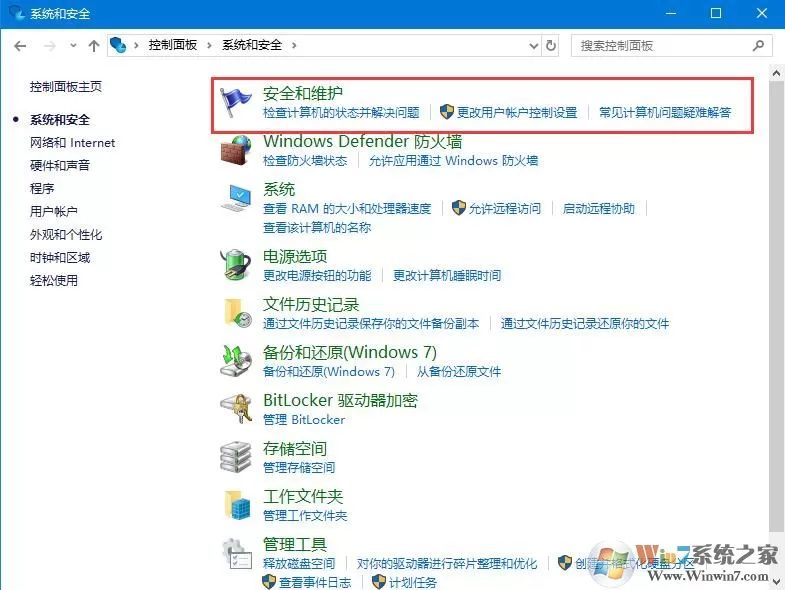Viewport: 785px width, 590px height.
Task: Expand the address bar history dropdown arrow
Action: pyautogui.click(x=534, y=46)
